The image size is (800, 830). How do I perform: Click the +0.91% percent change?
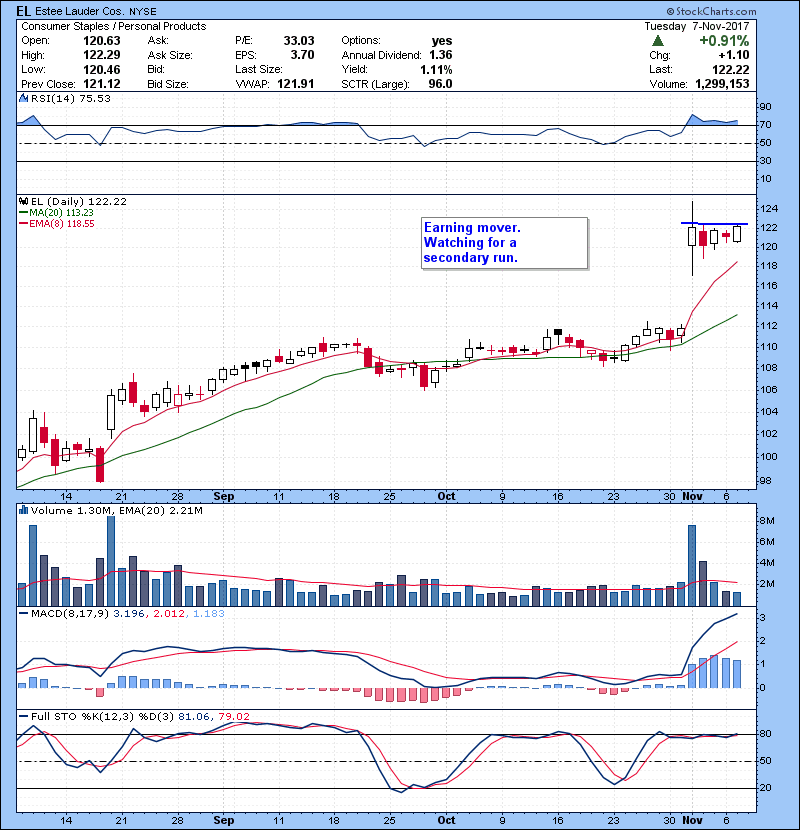coord(724,41)
